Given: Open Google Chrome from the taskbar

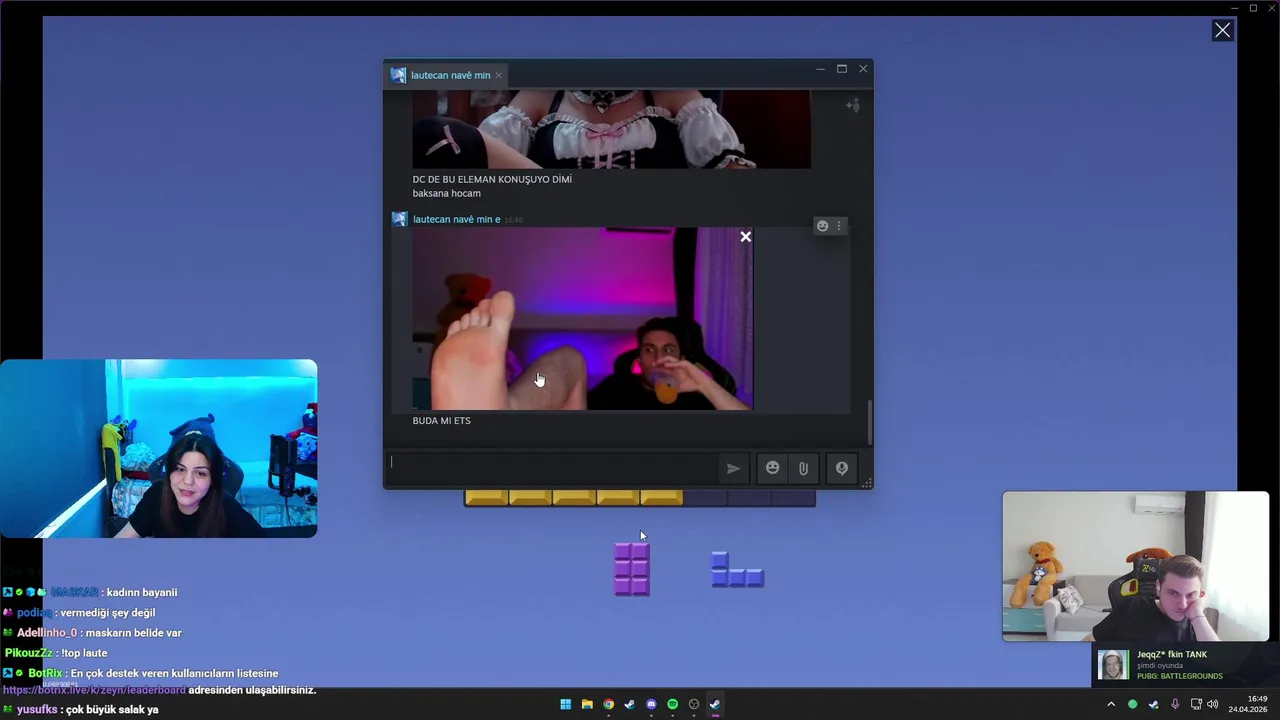Looking at the screenshot, I should coord(608,704).
